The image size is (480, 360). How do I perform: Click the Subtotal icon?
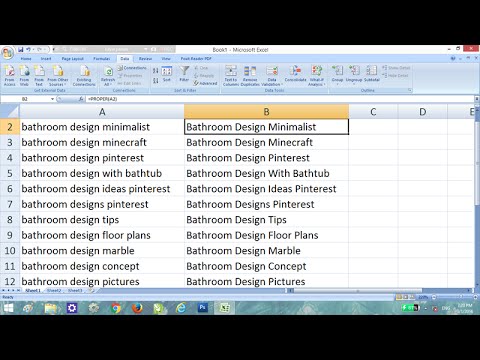[x=372, y=74]
